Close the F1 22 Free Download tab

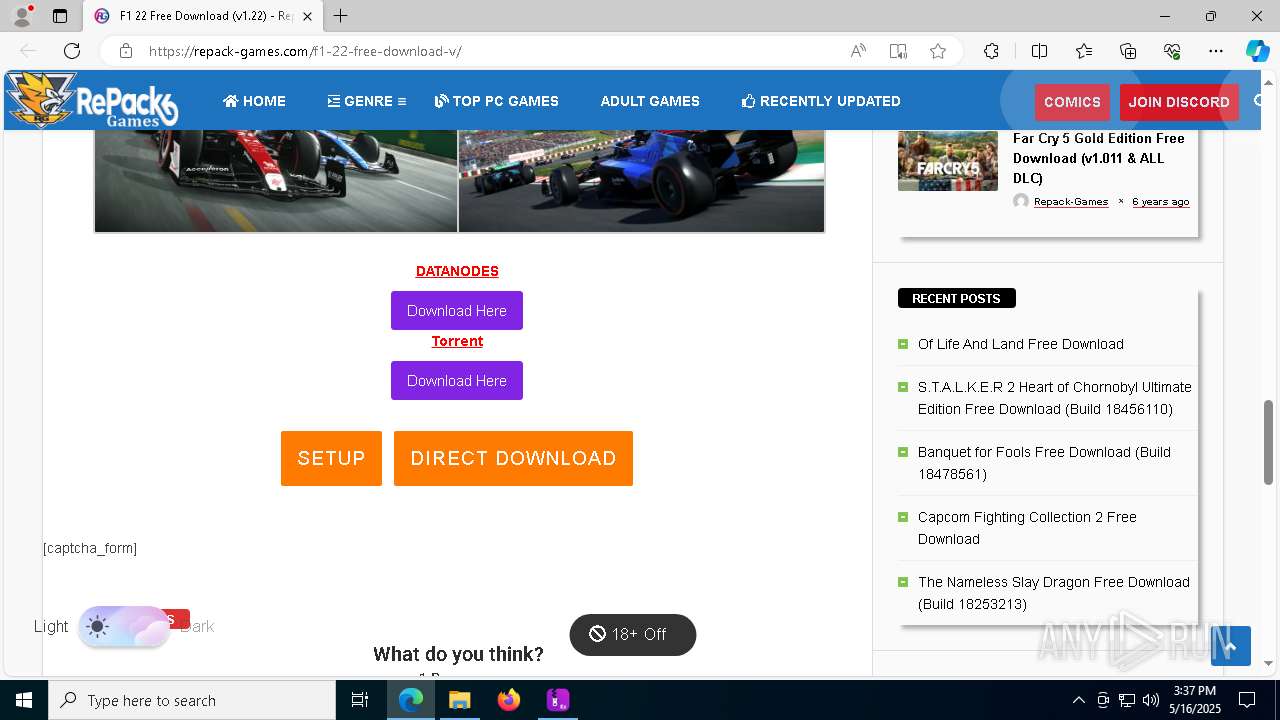pyautogui.click(x=308, y=16)
